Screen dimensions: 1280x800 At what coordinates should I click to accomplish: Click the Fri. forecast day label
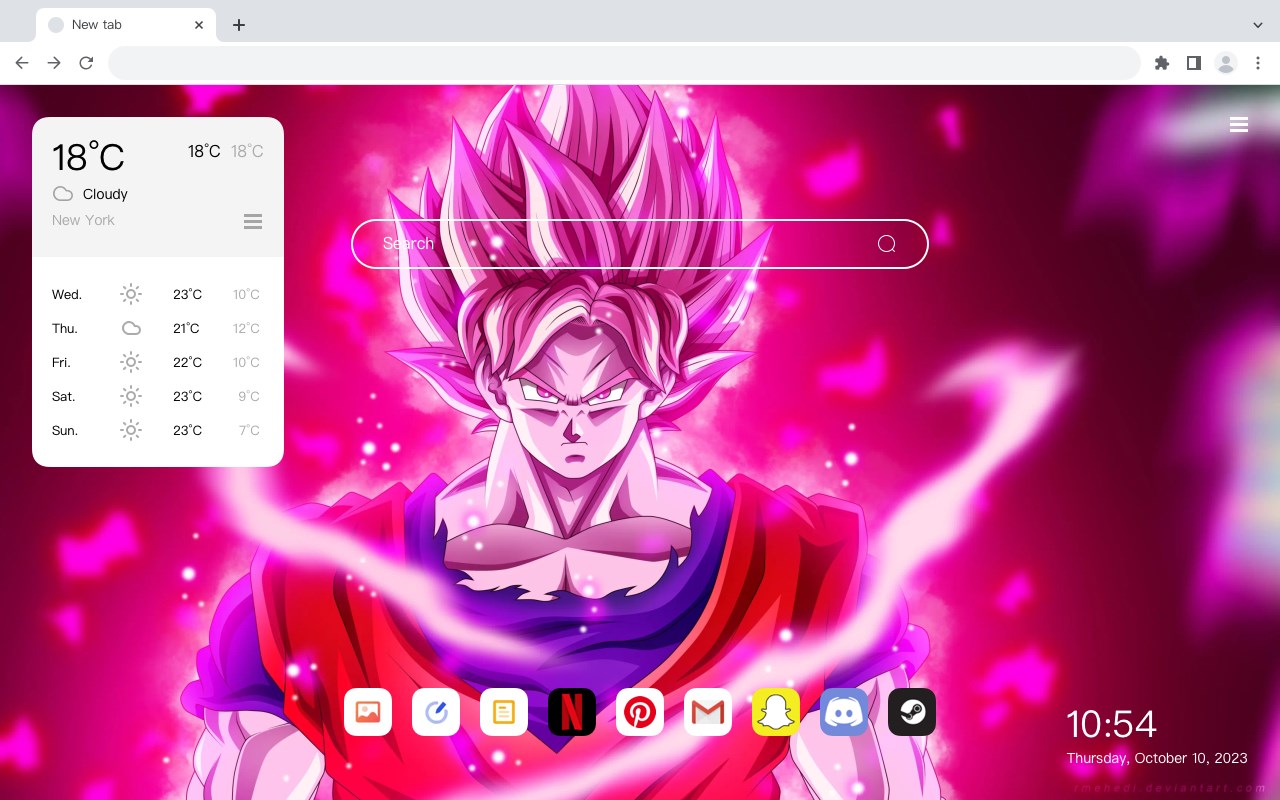tap(61, 362)
